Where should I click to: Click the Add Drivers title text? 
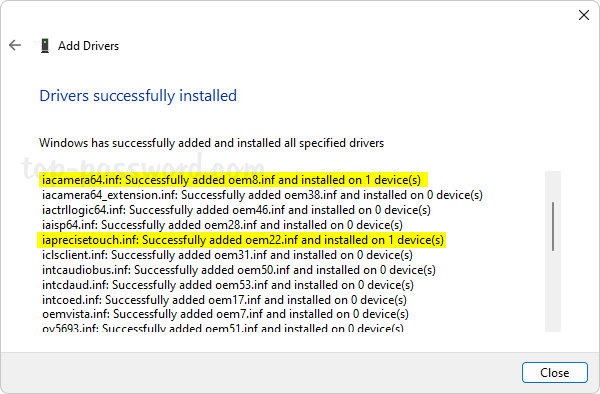tap(88, 46)
